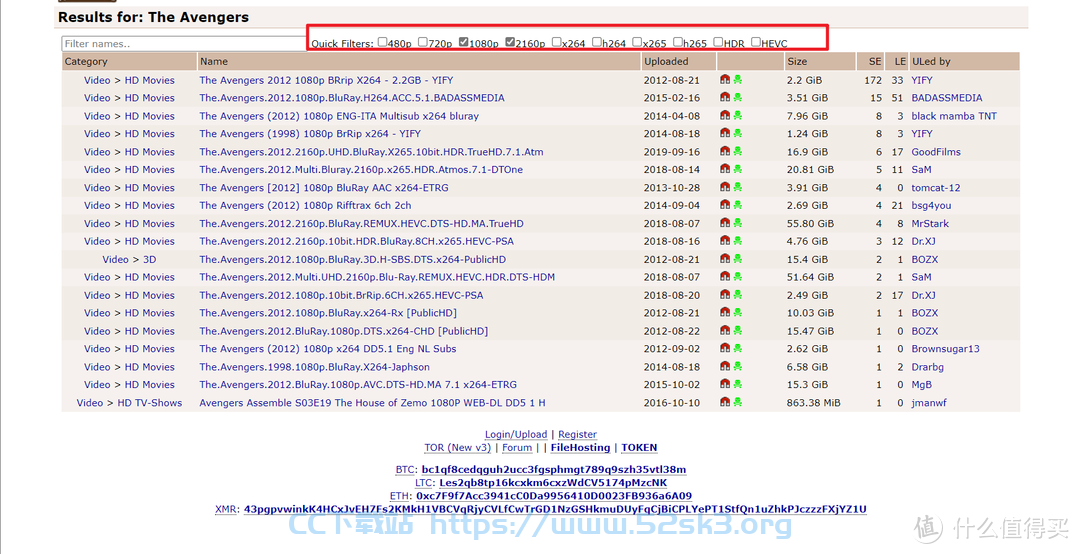Click magnet icon for 20.81 GiB DTOne torrent
This screenshot has width=1080, height=554.
(725, 169)
